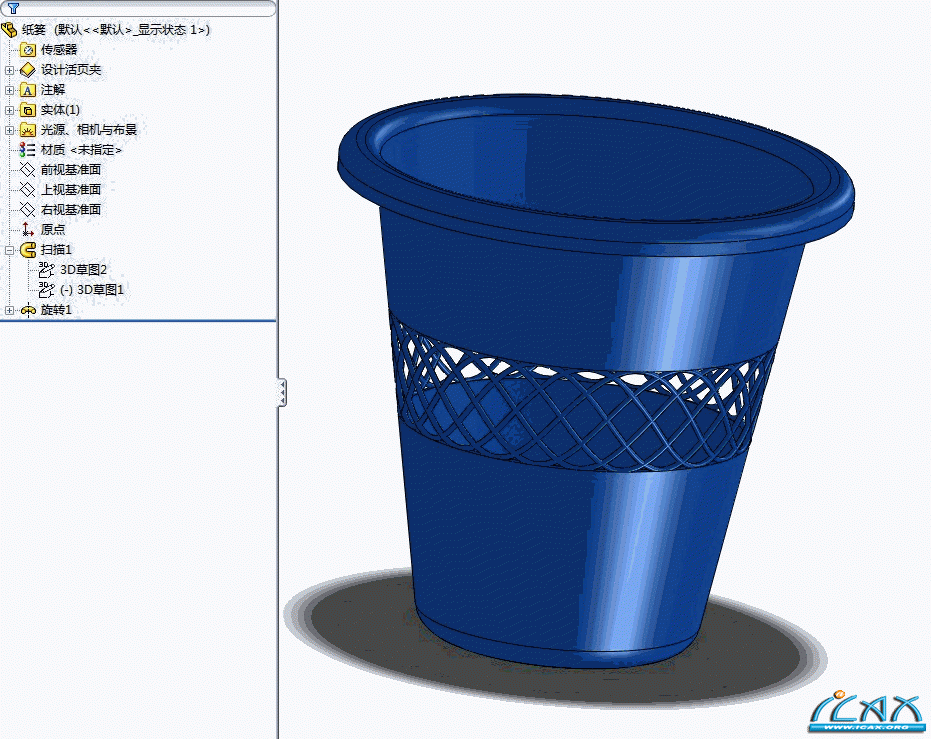Image resolution: width=931 pixels, height=739 pixels.
Task: Click the panel collapse handle on divider
Action: [282, 392]
